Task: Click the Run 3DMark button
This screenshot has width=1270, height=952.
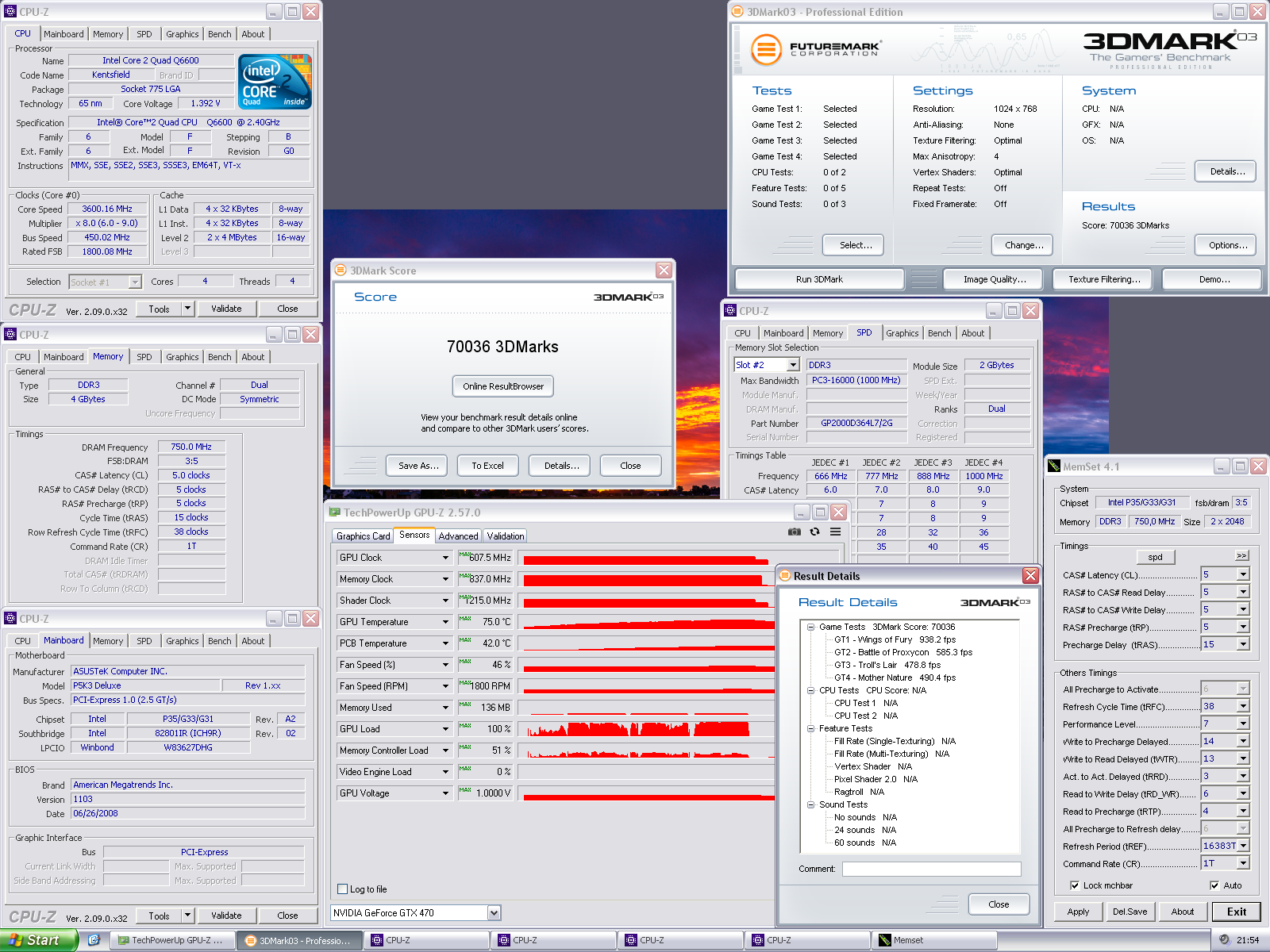Action: 819,279
